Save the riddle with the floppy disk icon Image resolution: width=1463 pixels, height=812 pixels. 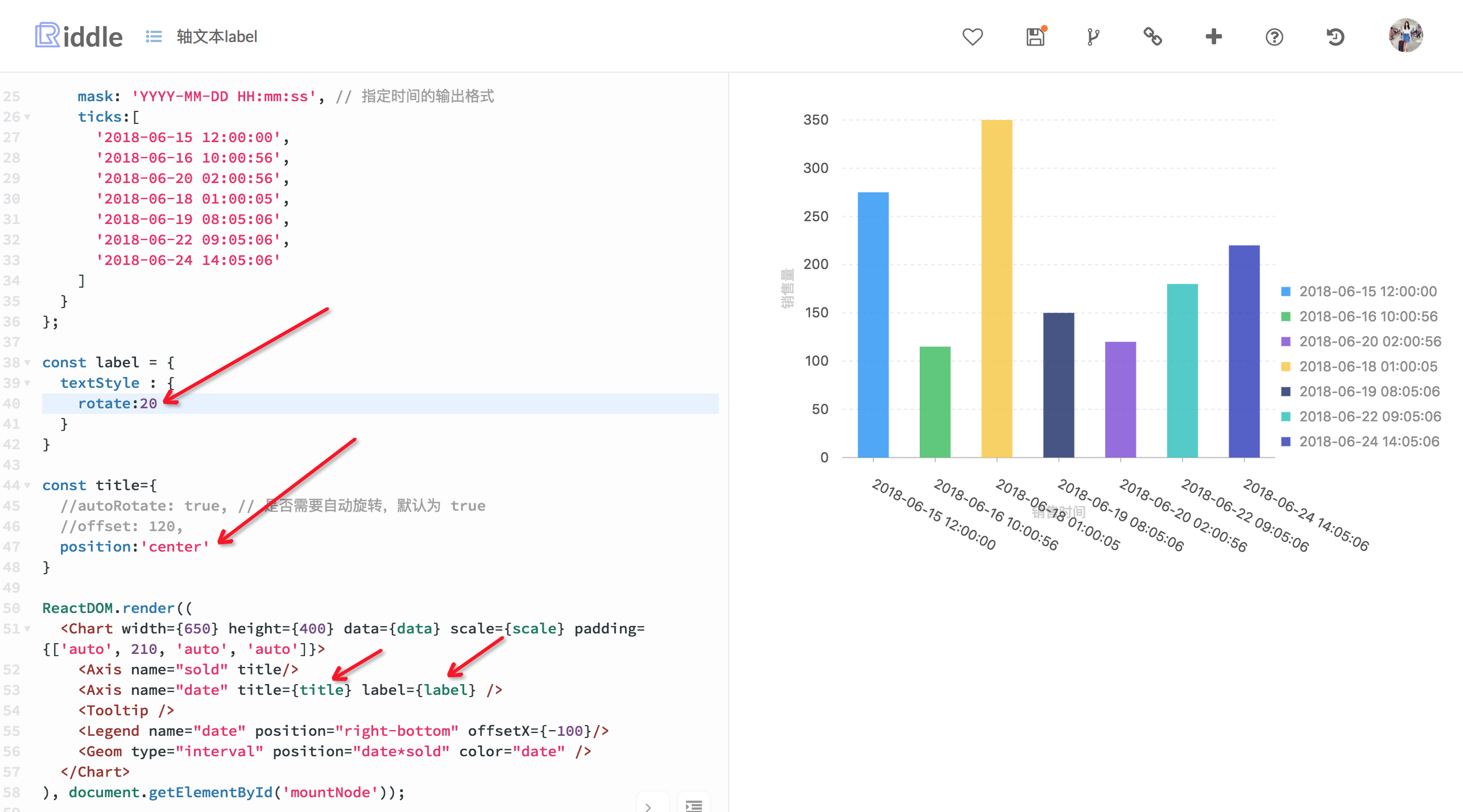pyautogui.click(x=1036, y=36)
